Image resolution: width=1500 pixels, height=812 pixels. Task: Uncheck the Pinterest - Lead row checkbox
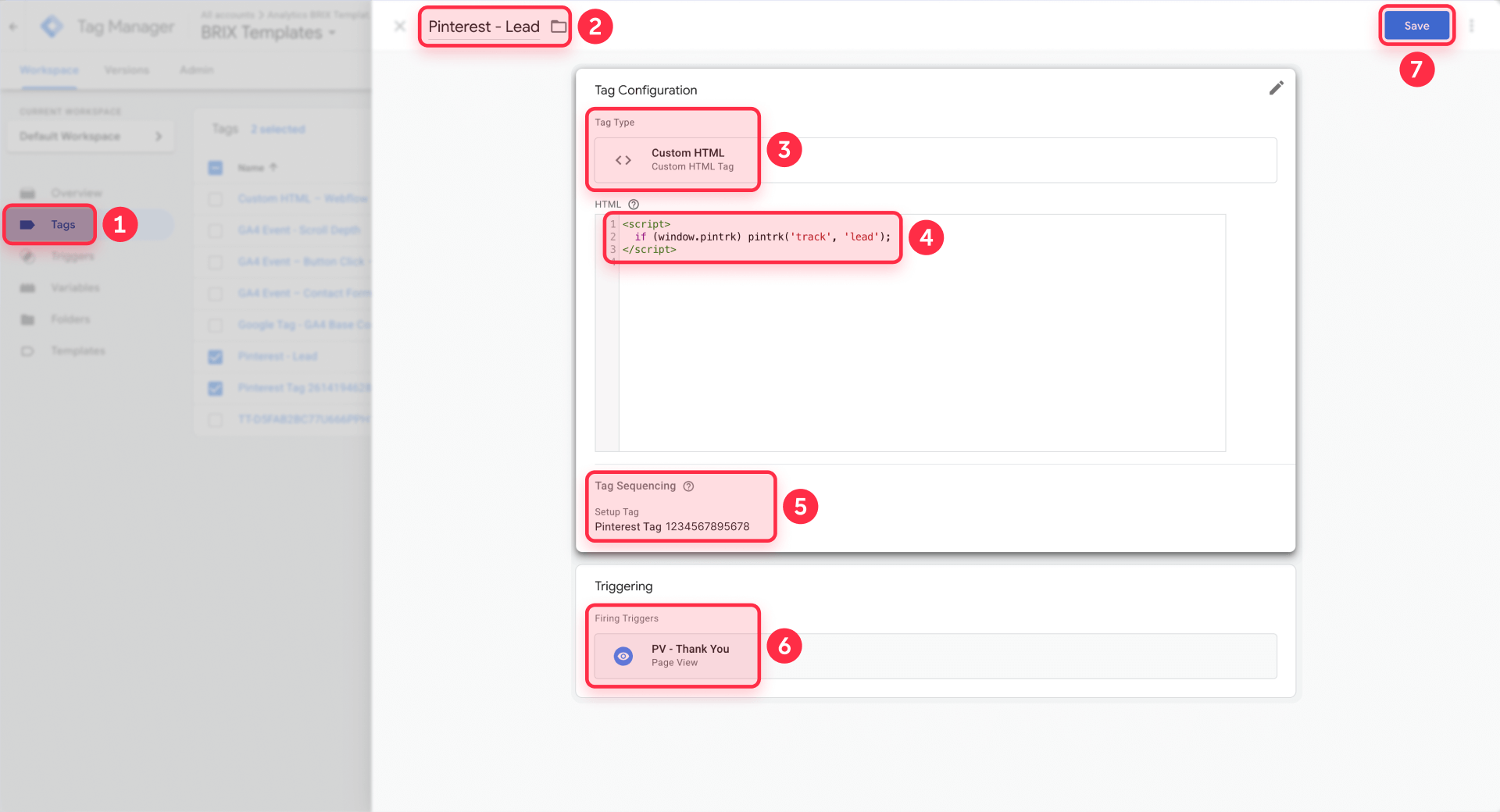point(216,357)
